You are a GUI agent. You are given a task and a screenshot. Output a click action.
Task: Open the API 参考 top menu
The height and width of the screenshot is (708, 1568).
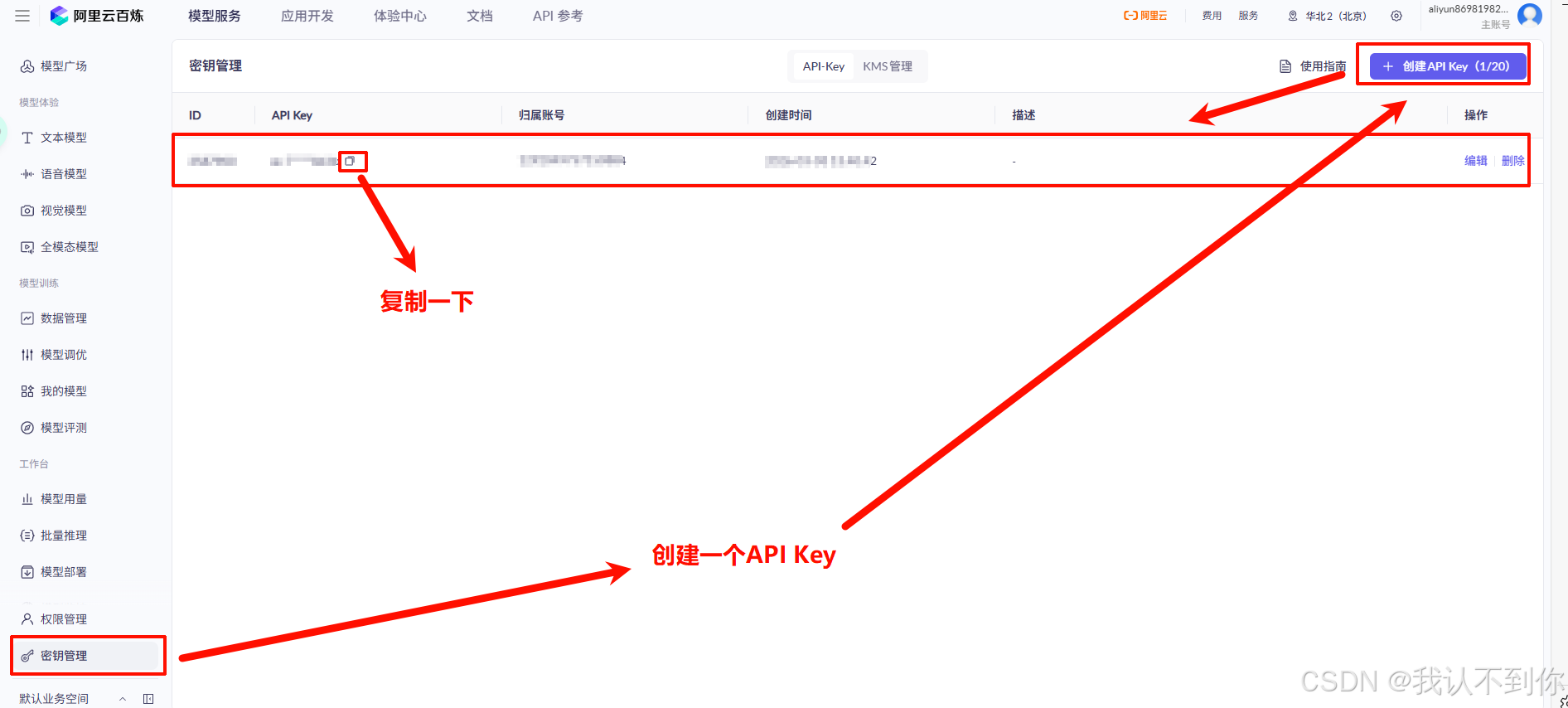click(x=558, y=16)
